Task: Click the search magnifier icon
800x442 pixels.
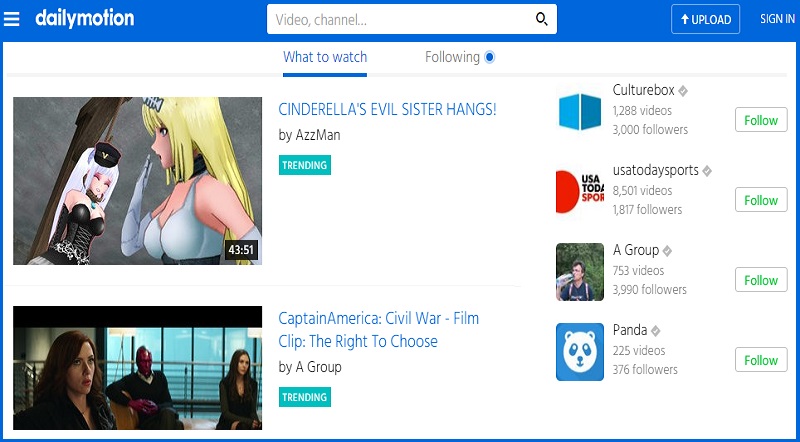Action: [541, 19]
